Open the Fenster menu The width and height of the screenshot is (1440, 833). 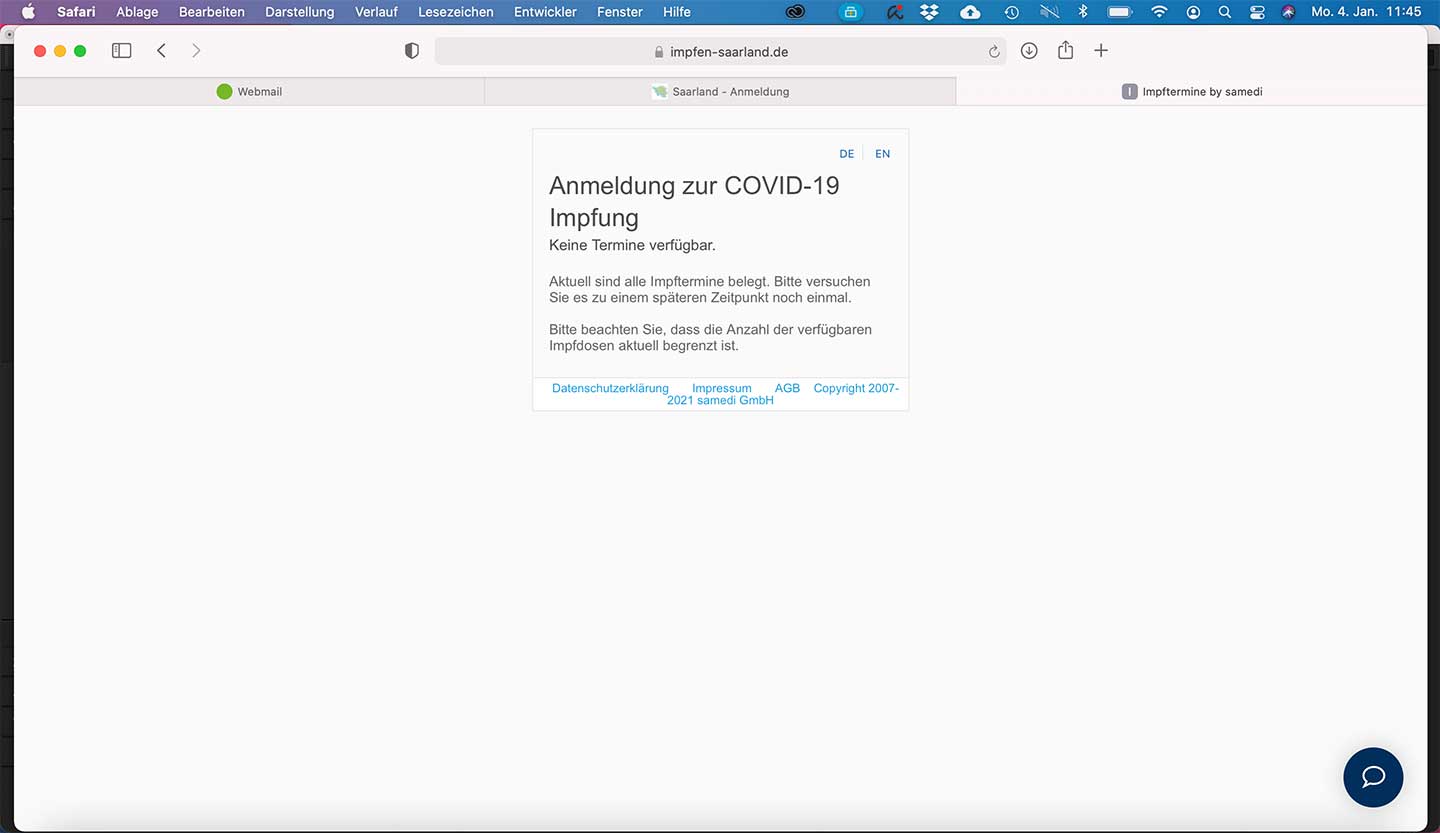click(620, 12)
